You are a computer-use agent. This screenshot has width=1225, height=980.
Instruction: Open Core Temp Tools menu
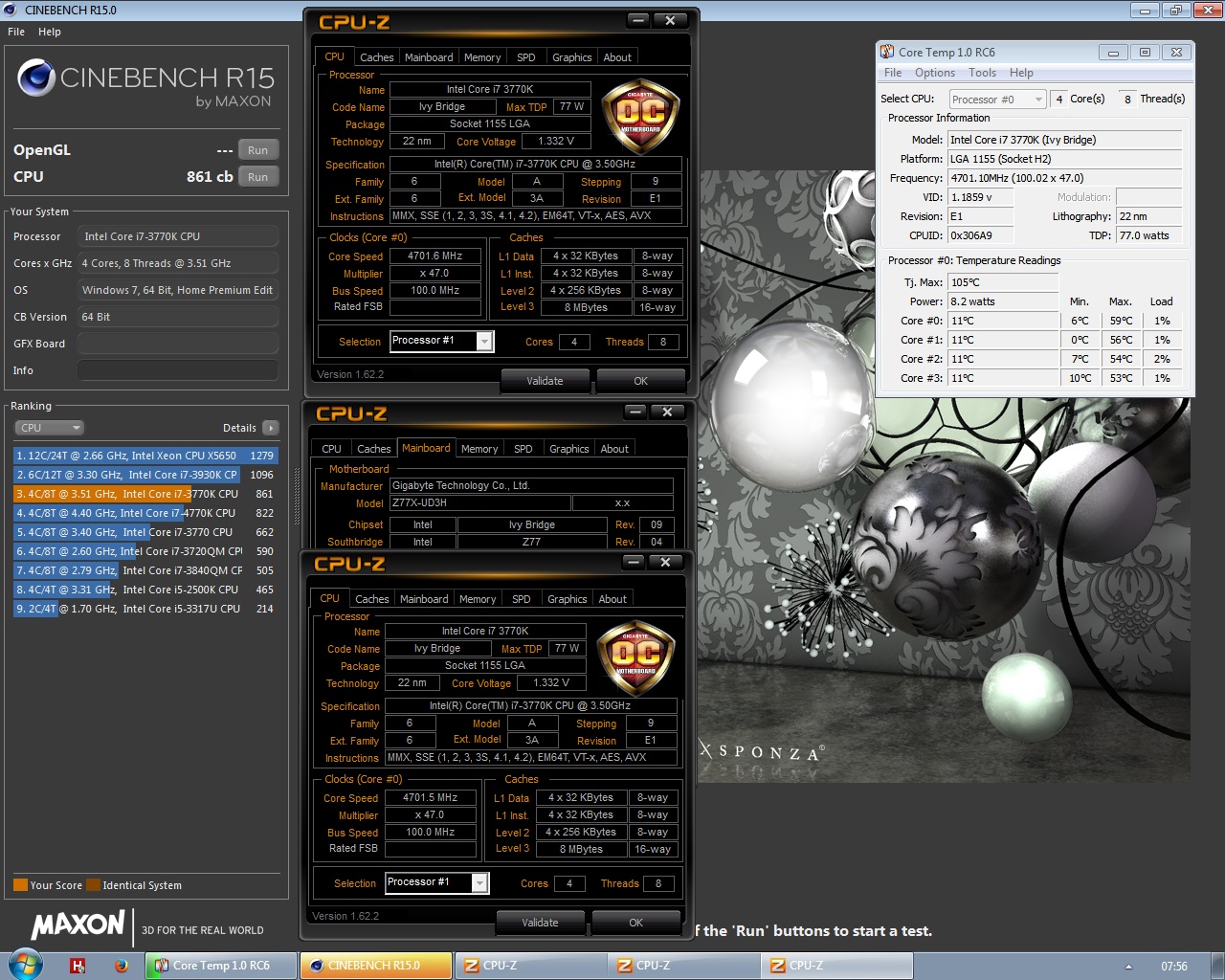coord(982,73)
